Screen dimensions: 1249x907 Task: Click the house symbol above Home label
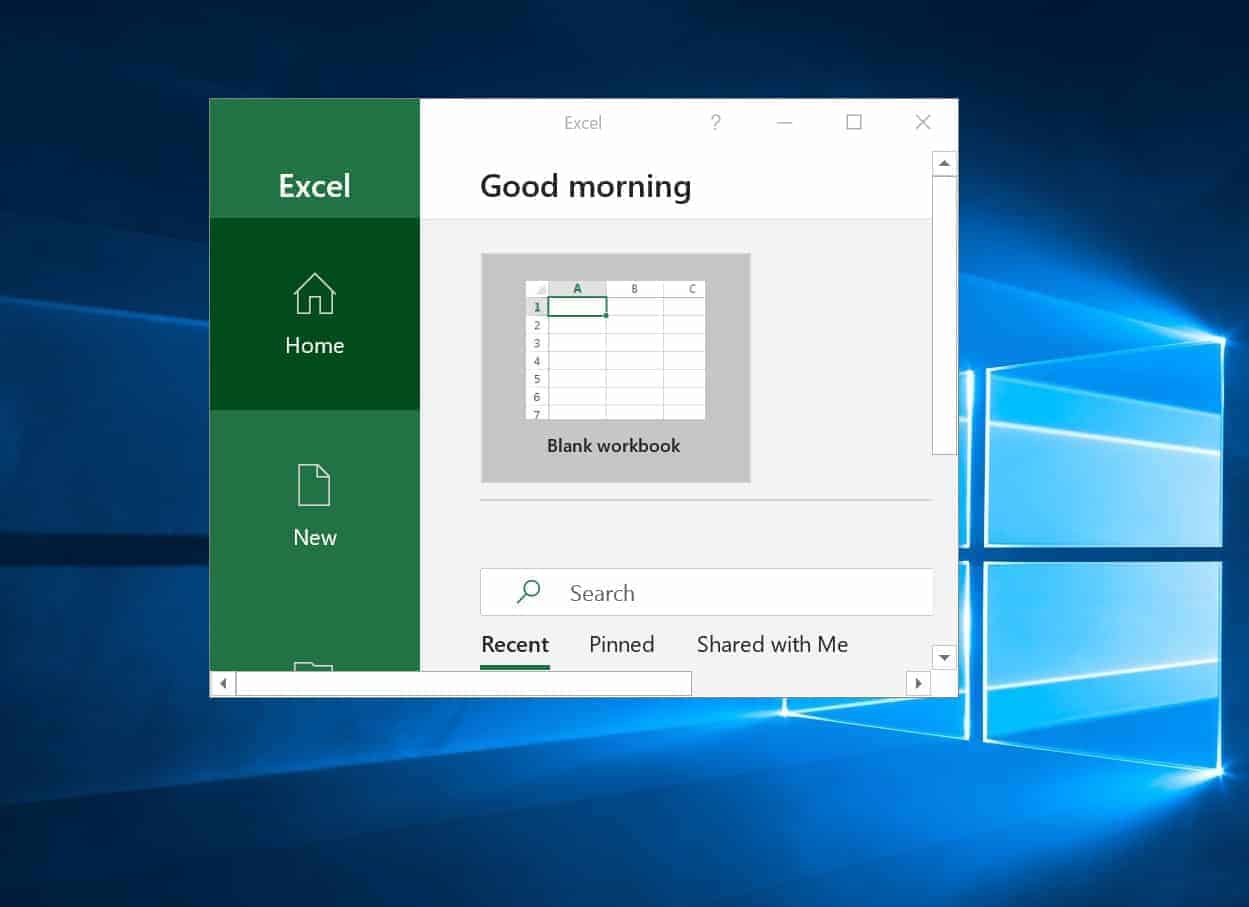[314, 294]
